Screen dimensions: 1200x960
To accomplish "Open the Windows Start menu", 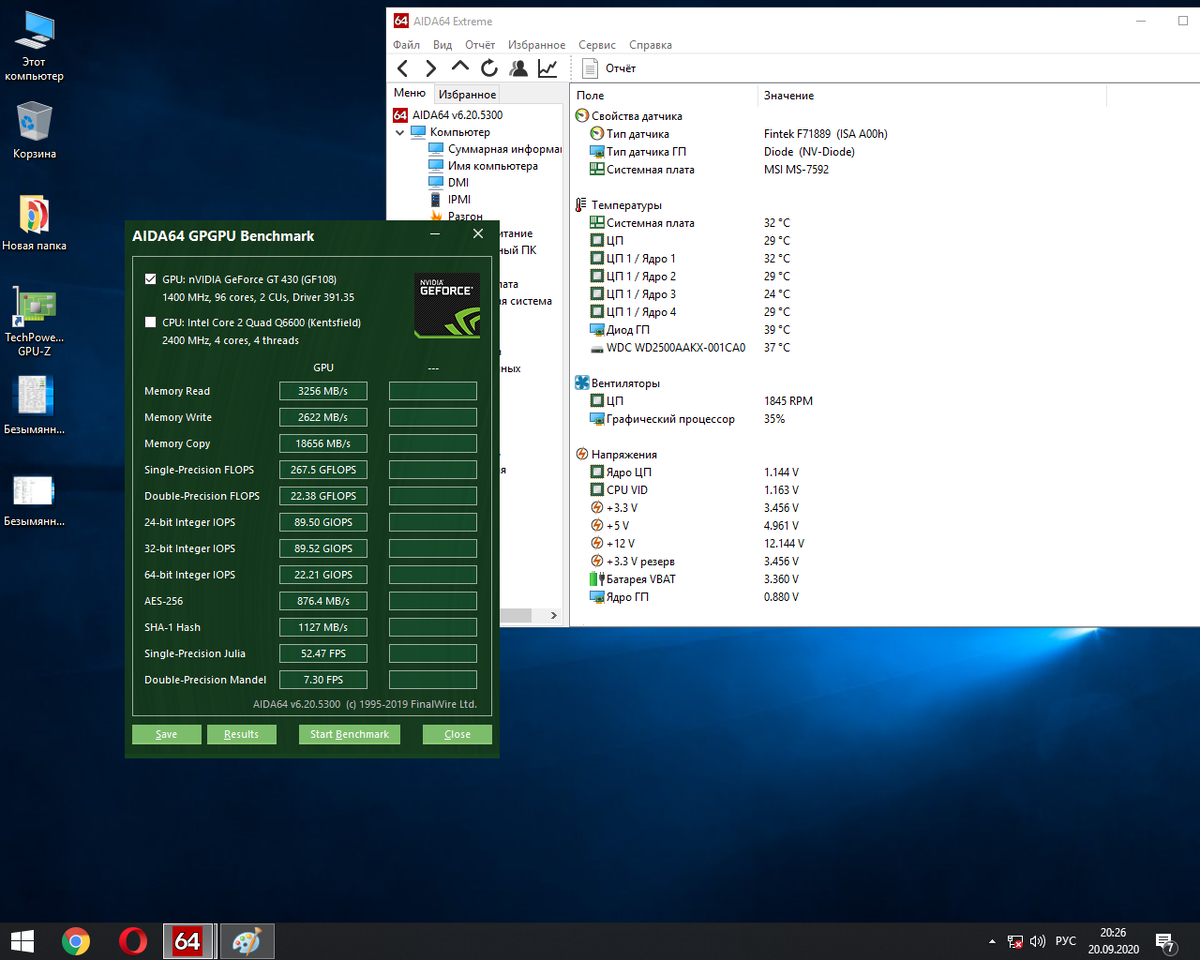I will (22, 941).
